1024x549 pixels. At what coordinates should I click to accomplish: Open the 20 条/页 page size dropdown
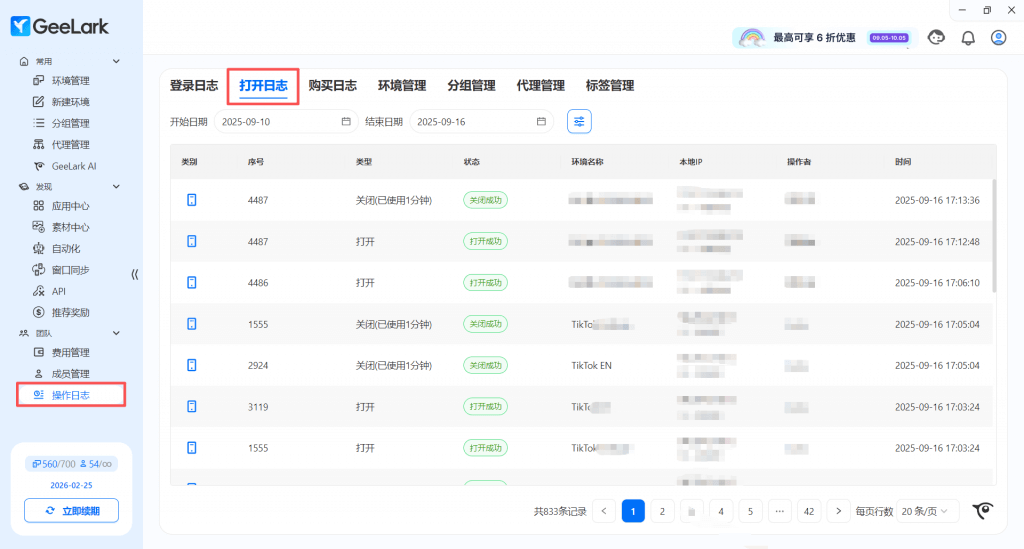click(x=927, y=511)
